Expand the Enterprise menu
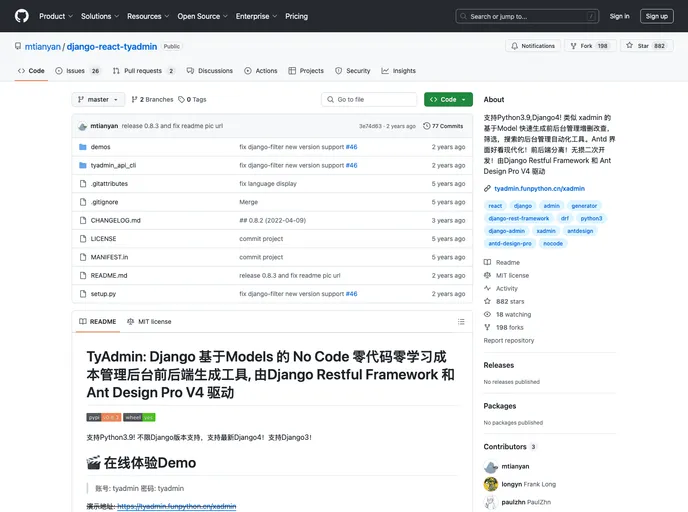 (x=256, y=16)
